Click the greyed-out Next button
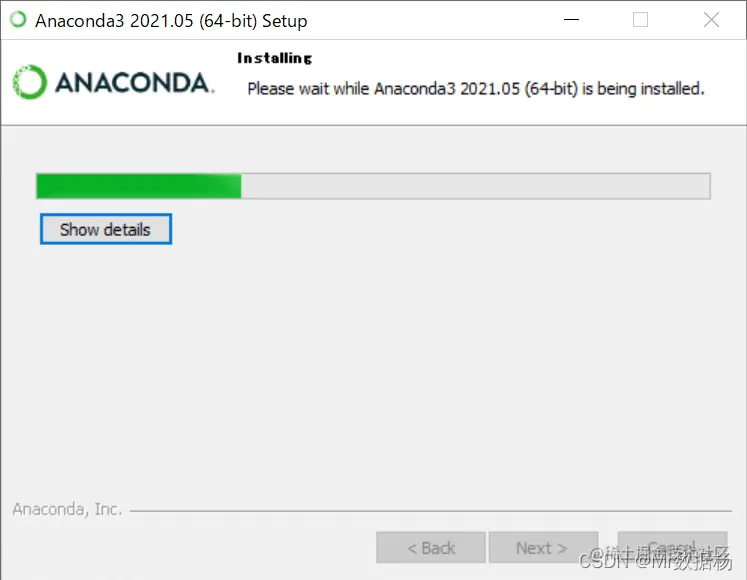 pyautogui.click(x=543, y=548)
